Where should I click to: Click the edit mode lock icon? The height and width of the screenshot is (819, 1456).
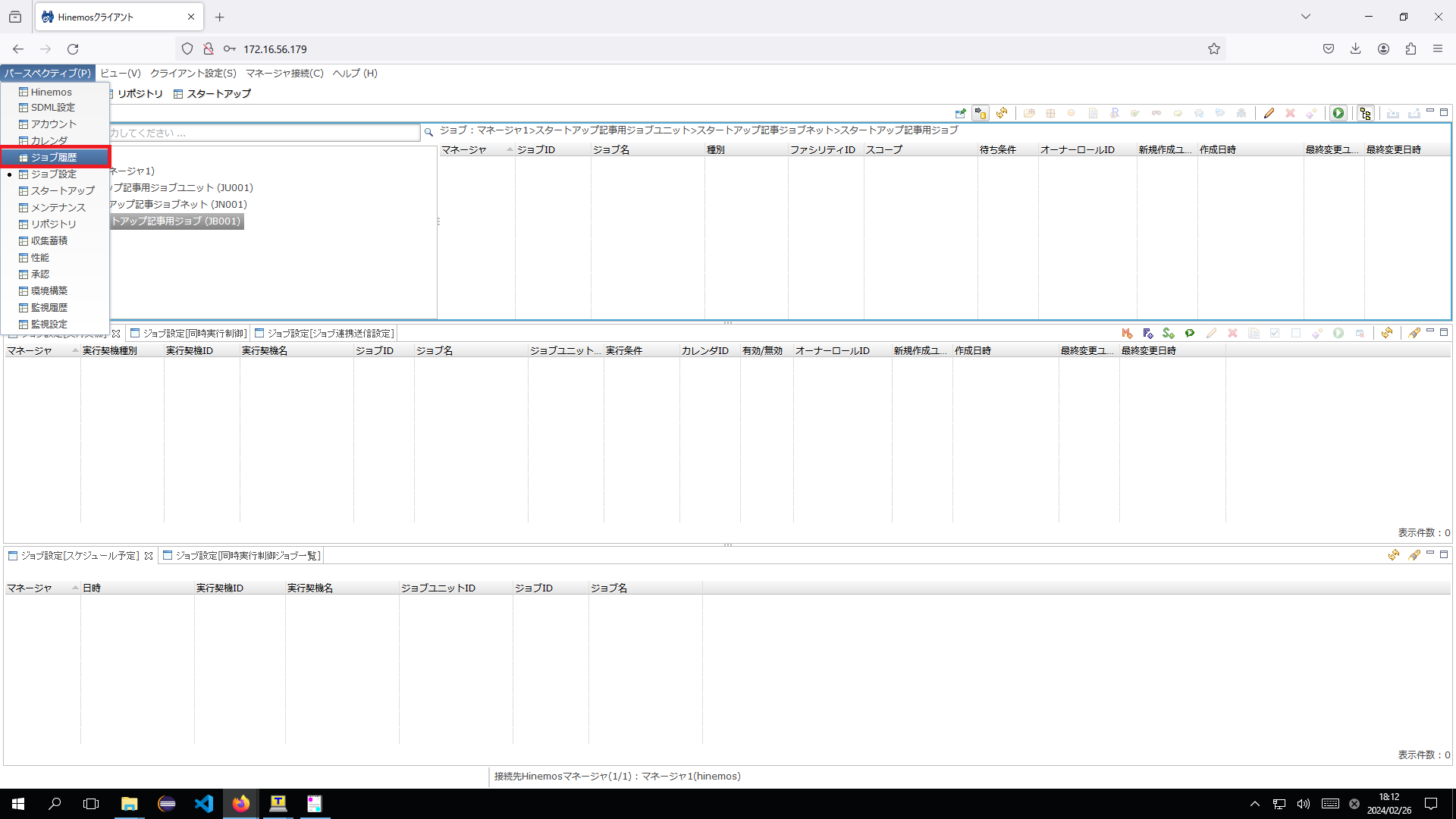pos(981,114)
